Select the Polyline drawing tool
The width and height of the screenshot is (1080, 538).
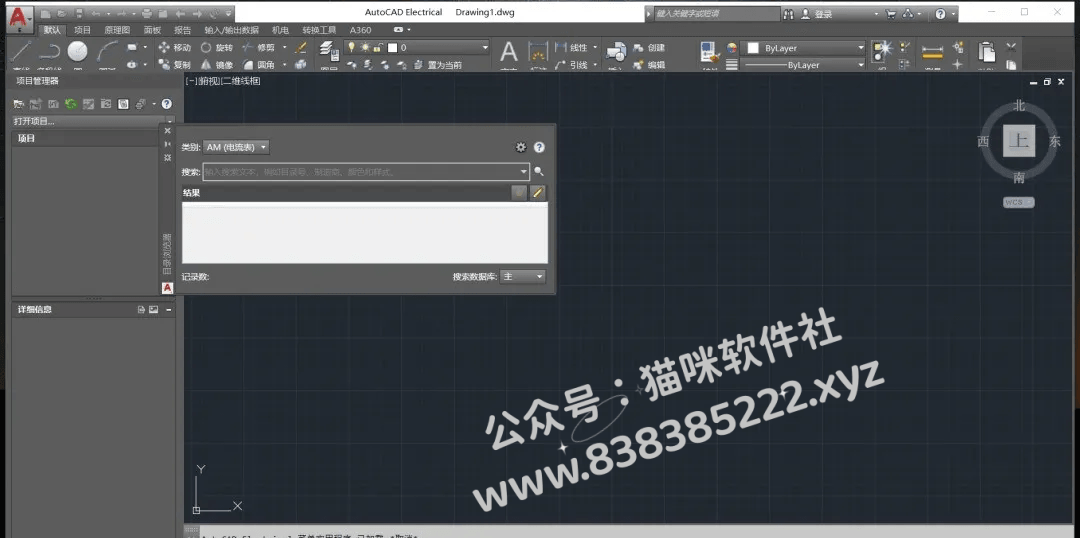[x=50, y=52]
